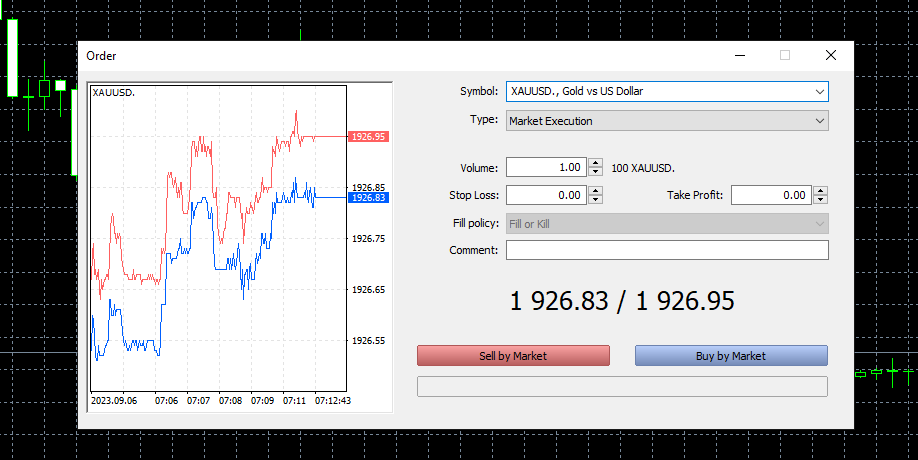This screenshot has height=460, width=918.
Task: Select the Take Profit value field
Action: pos(770,195)
